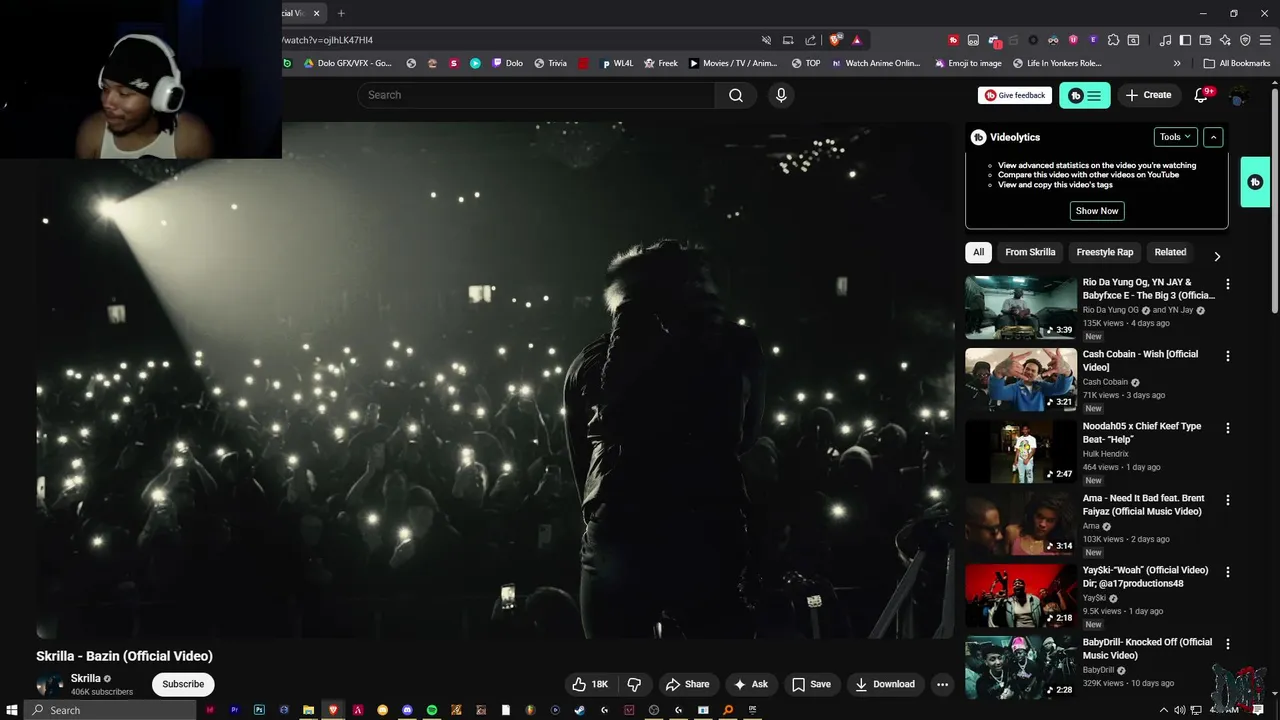Subscribe to Skrilla channel

click(x=183, y=684)
